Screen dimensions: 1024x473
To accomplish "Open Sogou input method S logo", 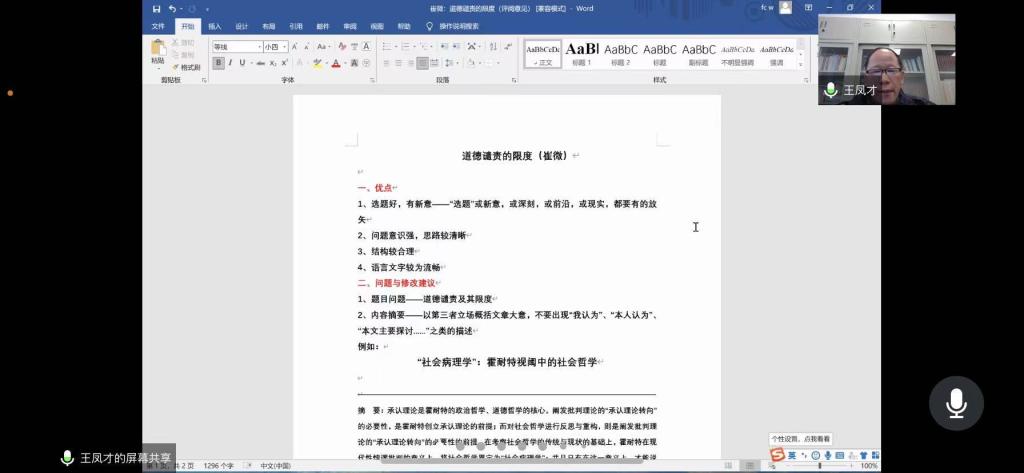I will pyautogui.click(x=776, y=455).
